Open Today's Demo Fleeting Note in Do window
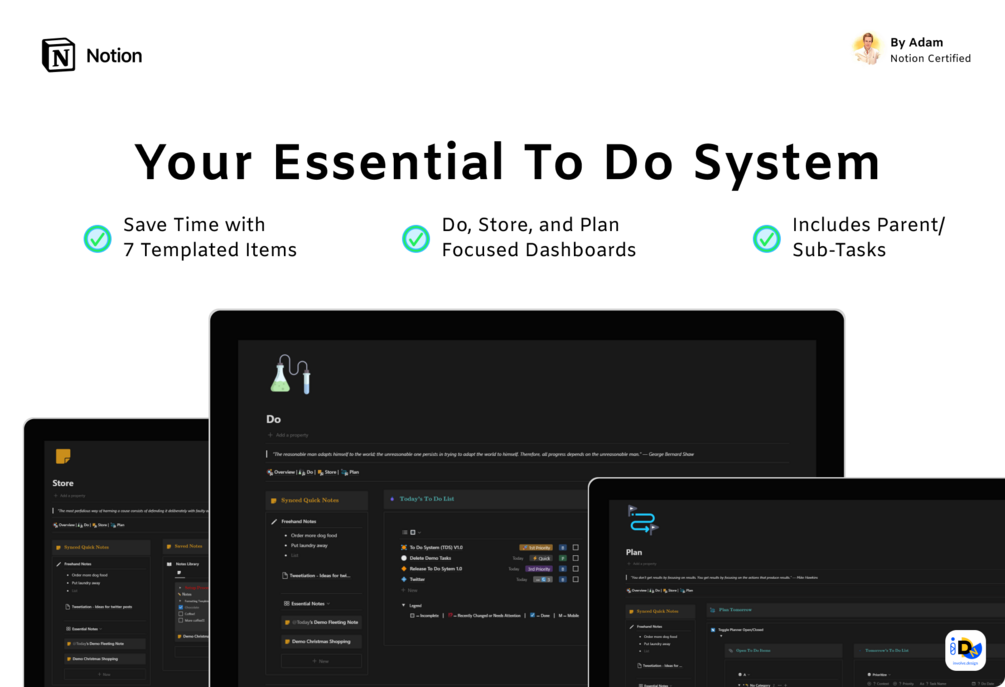This screenshot has width=1005, height=687. [x=321, y=622]
